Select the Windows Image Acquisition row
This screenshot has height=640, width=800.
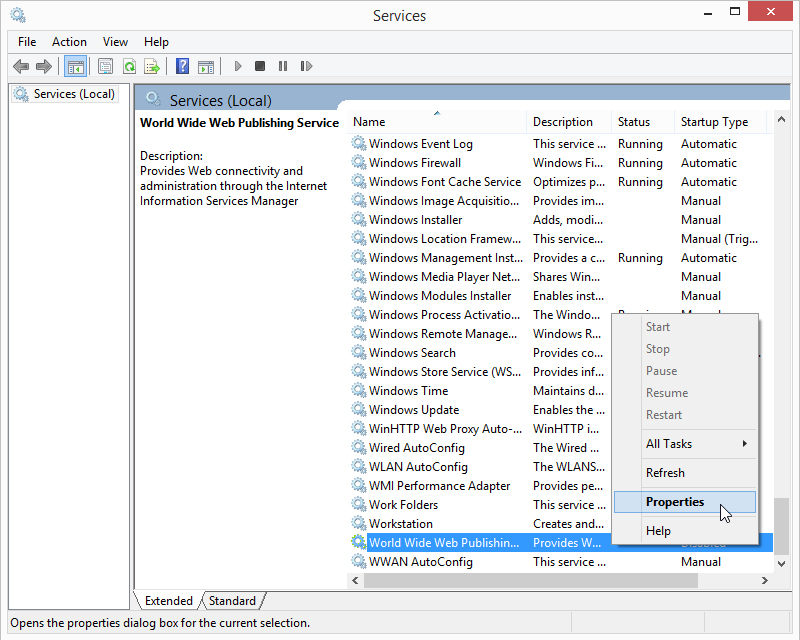(560, 201)
